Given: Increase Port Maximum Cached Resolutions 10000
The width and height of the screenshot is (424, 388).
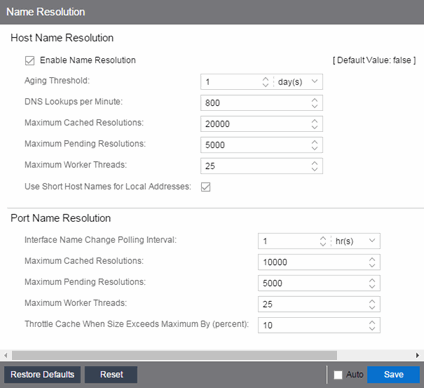Looking at the screenshot, I should tap(372, 259).
